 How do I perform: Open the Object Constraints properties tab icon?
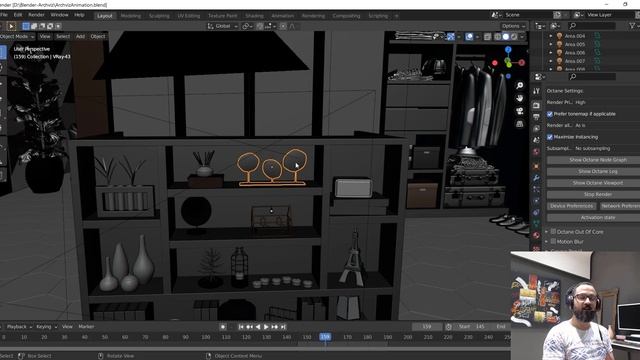tap(536, 212)
